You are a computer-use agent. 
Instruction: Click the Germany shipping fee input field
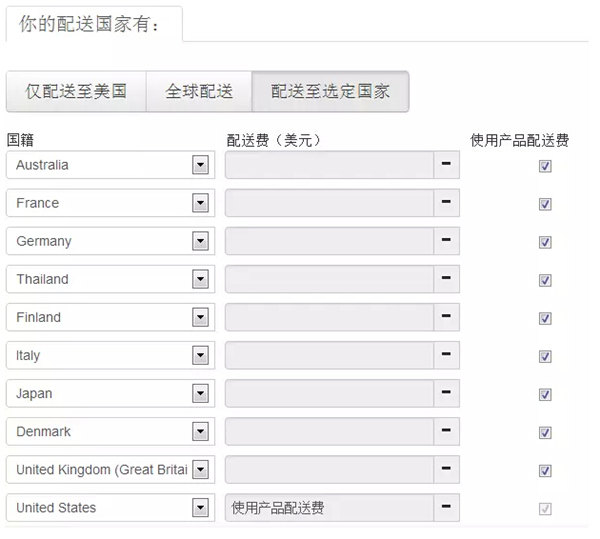(x=329, y=241)
